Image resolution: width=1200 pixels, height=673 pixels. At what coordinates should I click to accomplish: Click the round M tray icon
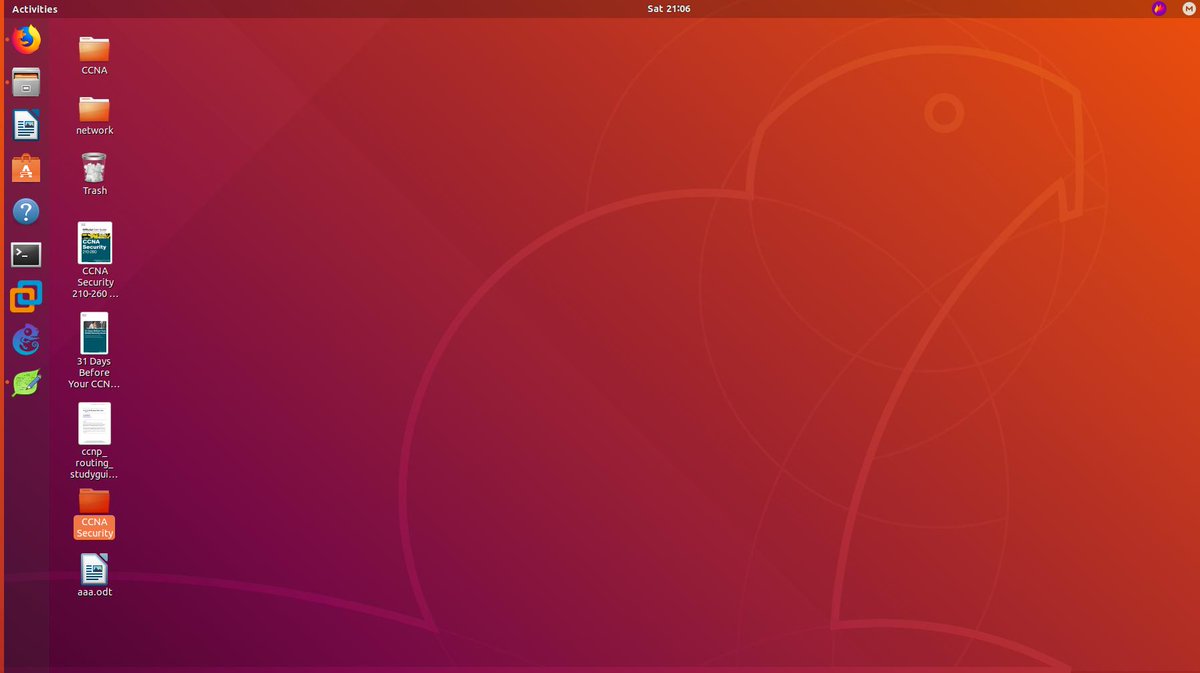click(x=1186, y=9)
